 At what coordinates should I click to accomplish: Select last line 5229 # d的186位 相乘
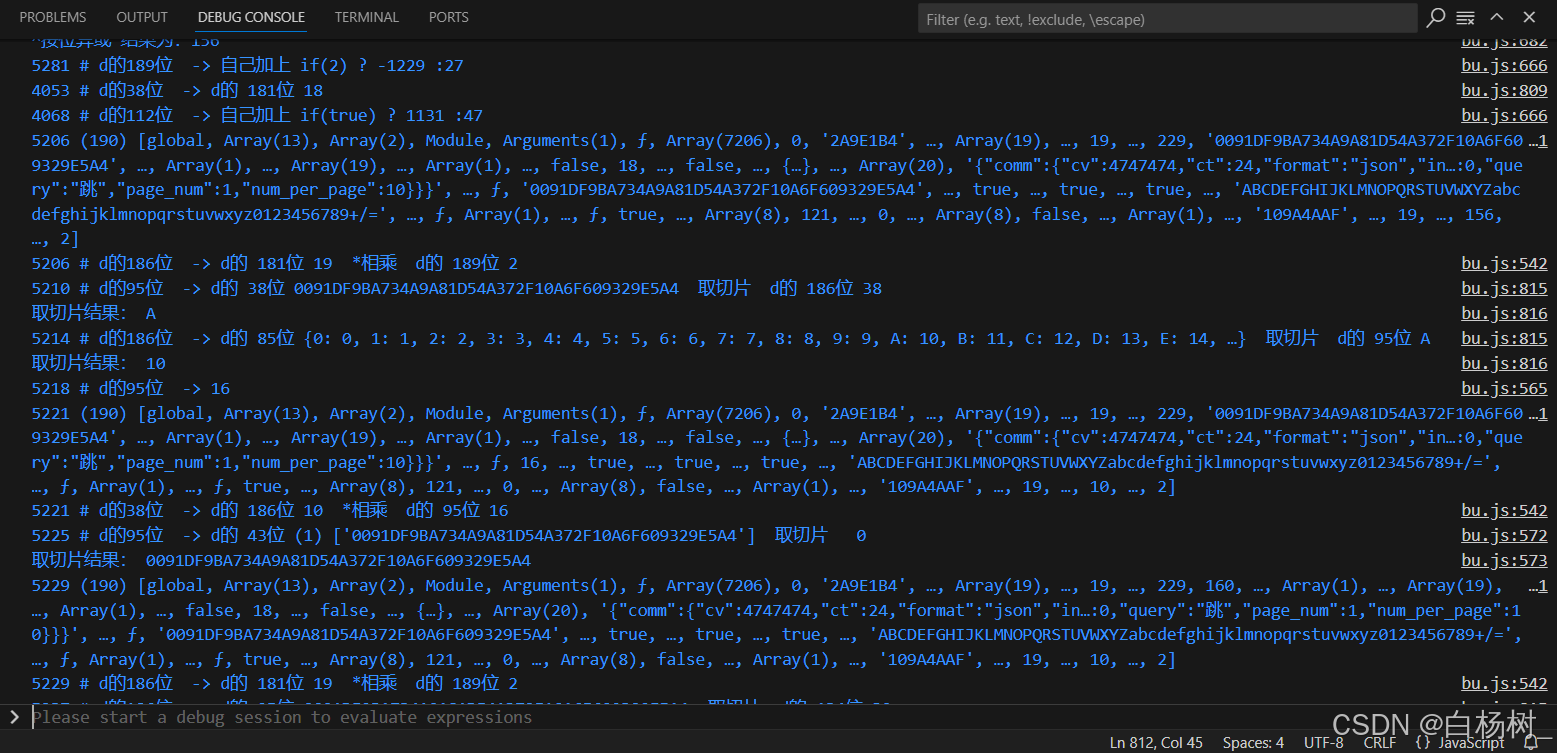pos(275,683)
